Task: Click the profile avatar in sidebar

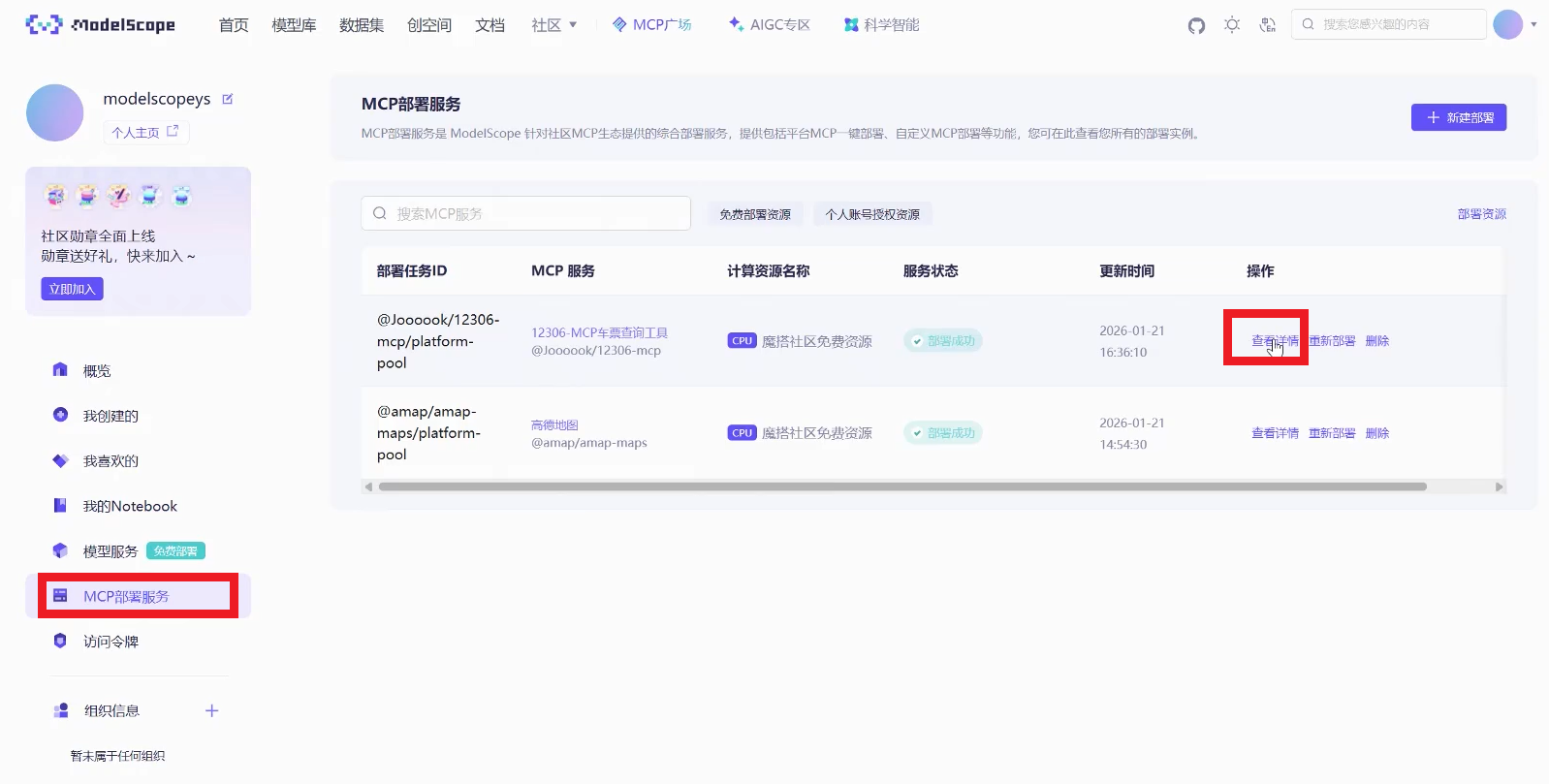Action: pyautogui.click(x=55, y=112)
